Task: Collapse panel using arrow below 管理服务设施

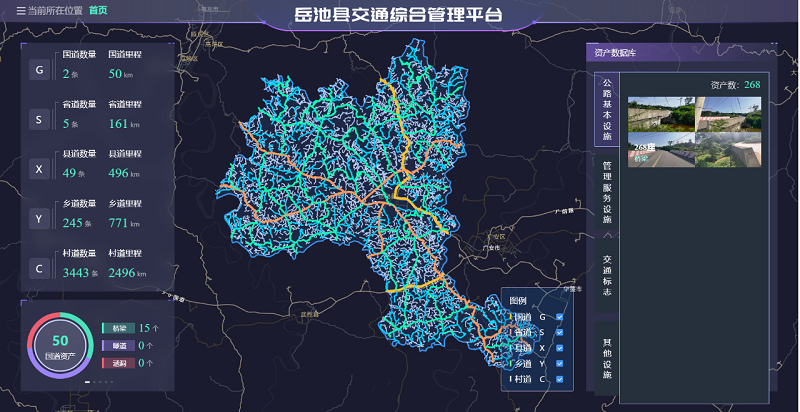Action: pyautogui.click(x=607, y=235)
